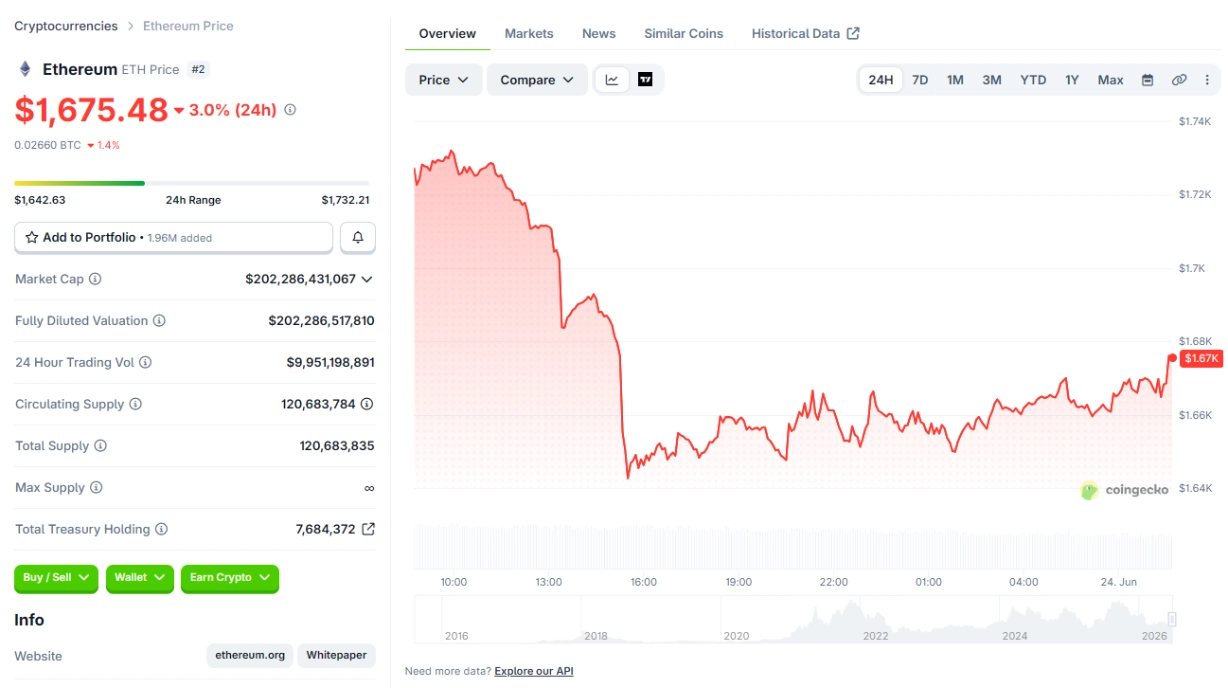
Task: Switch to the News tab
Action: click(599, 33)
